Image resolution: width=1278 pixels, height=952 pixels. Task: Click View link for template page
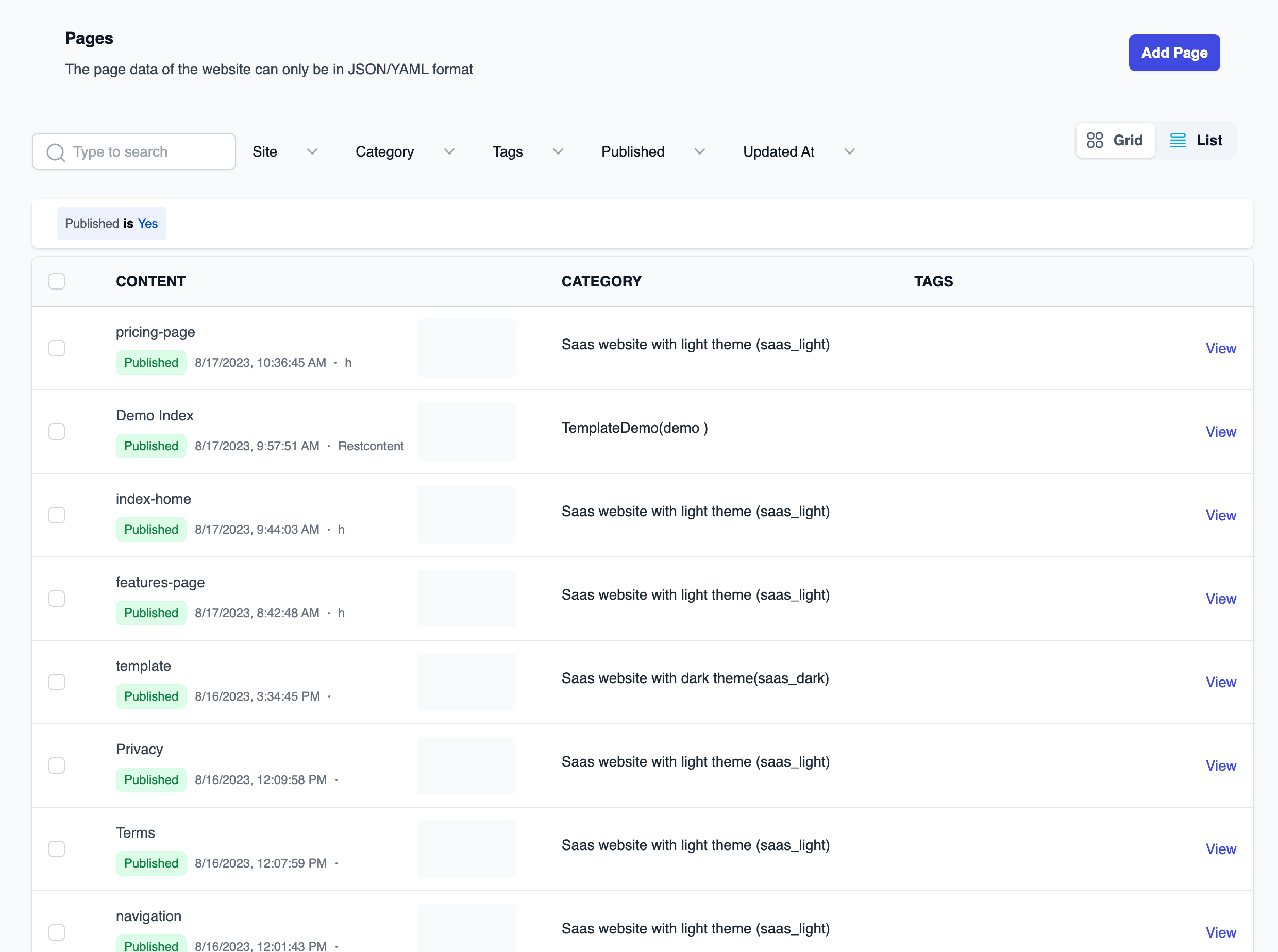click(x=1220, y=682)
